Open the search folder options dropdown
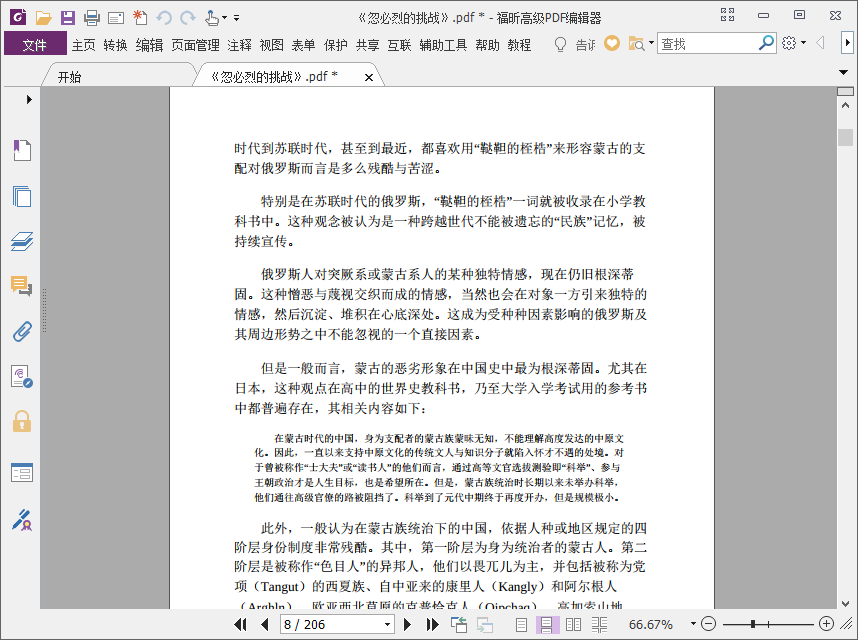The height and width of the screenshot is (640, 858). coord(651,43)
